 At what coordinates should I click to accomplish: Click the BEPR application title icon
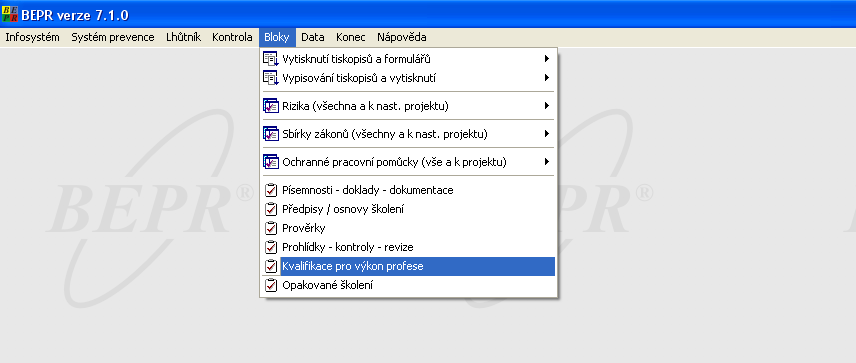(x=10, y=15)
